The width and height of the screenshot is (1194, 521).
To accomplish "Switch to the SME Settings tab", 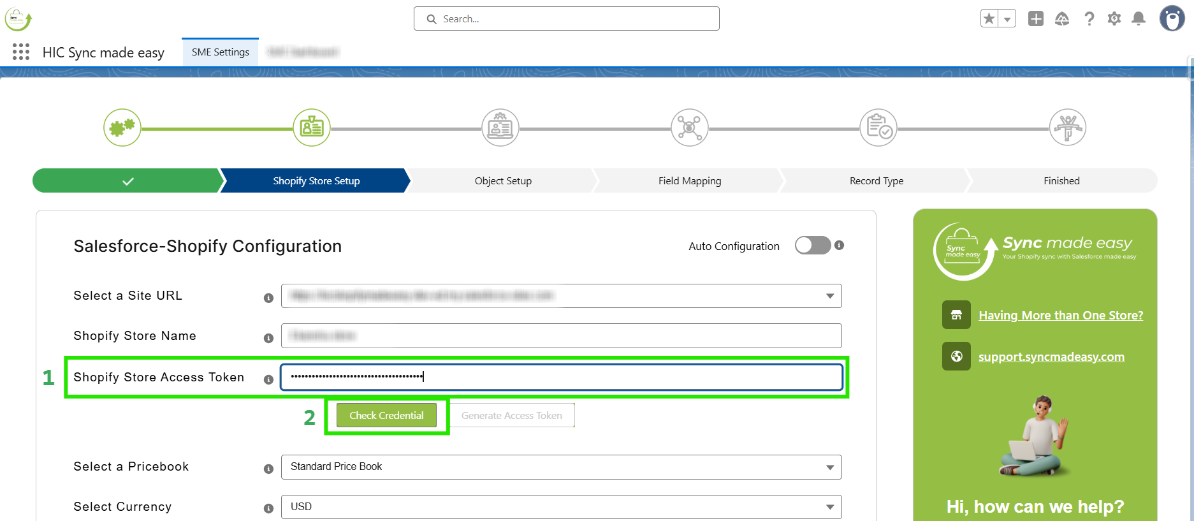I will [x=220, y=53].
